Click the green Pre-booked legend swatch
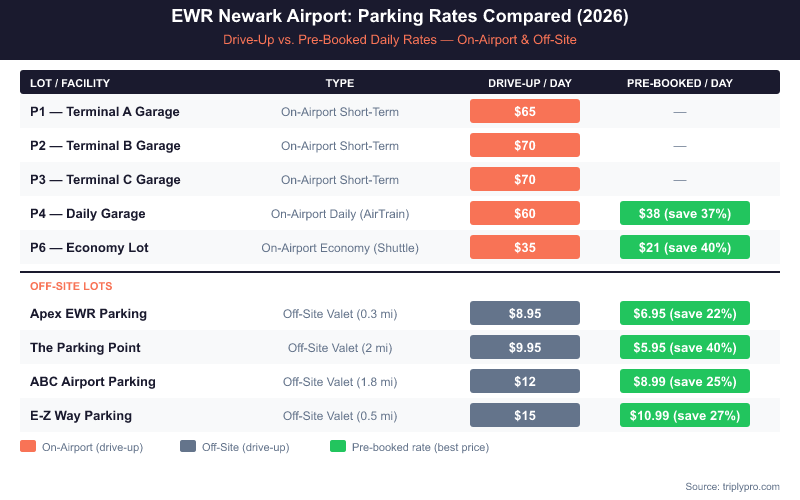This screenshot has width=800, height=500. click(338, 447)
